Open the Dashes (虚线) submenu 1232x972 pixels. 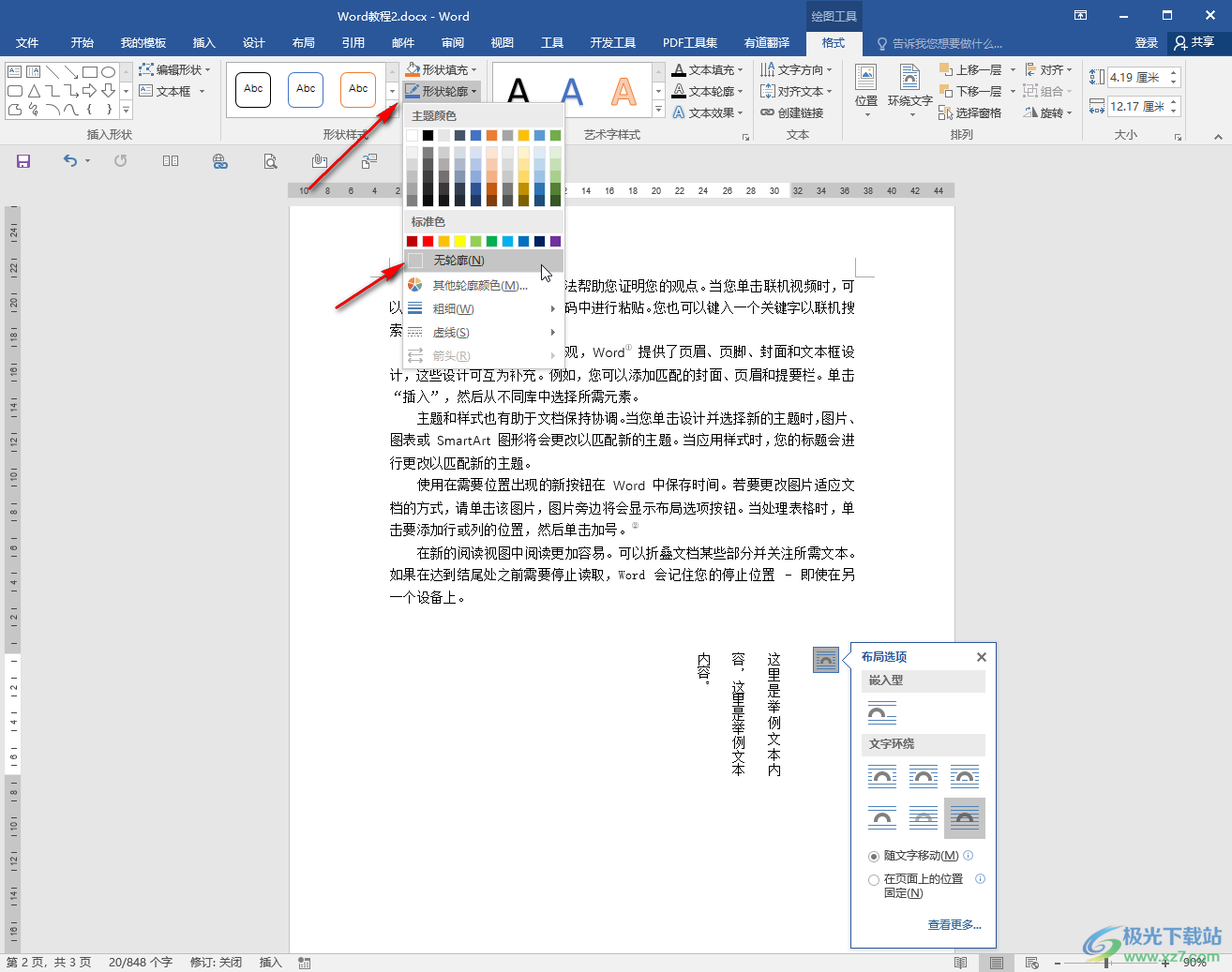484,332
